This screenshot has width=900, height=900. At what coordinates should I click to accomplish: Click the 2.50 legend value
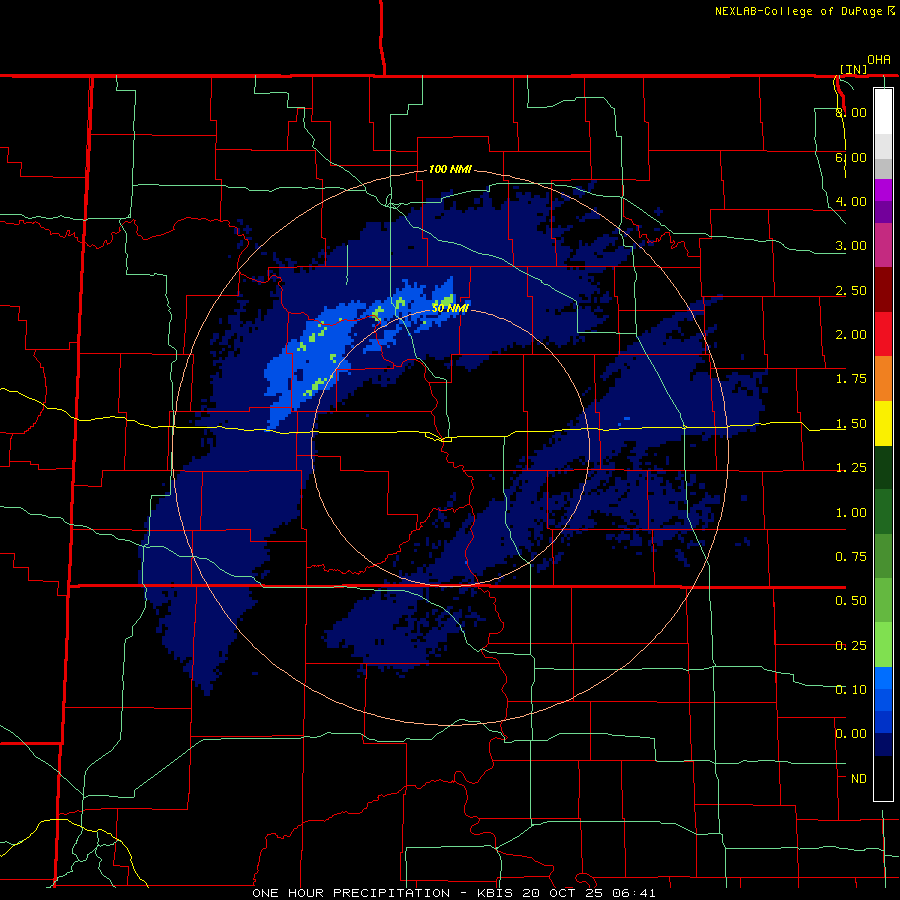[x=851, y=290]
